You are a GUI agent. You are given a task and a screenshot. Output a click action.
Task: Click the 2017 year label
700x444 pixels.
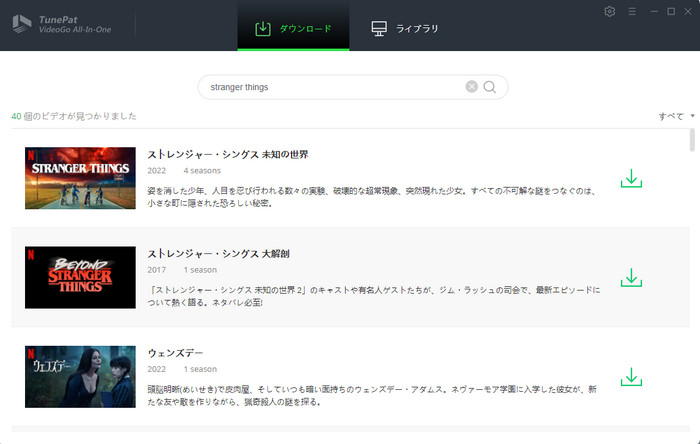[157, 270]
